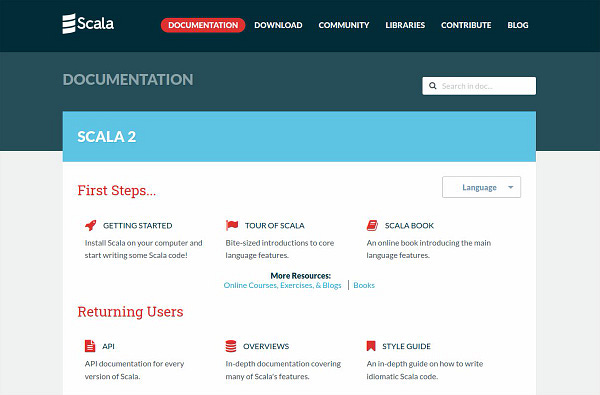Click the Returning Users heading
Viewport: 600px width, 395px height.
(130, 312)
